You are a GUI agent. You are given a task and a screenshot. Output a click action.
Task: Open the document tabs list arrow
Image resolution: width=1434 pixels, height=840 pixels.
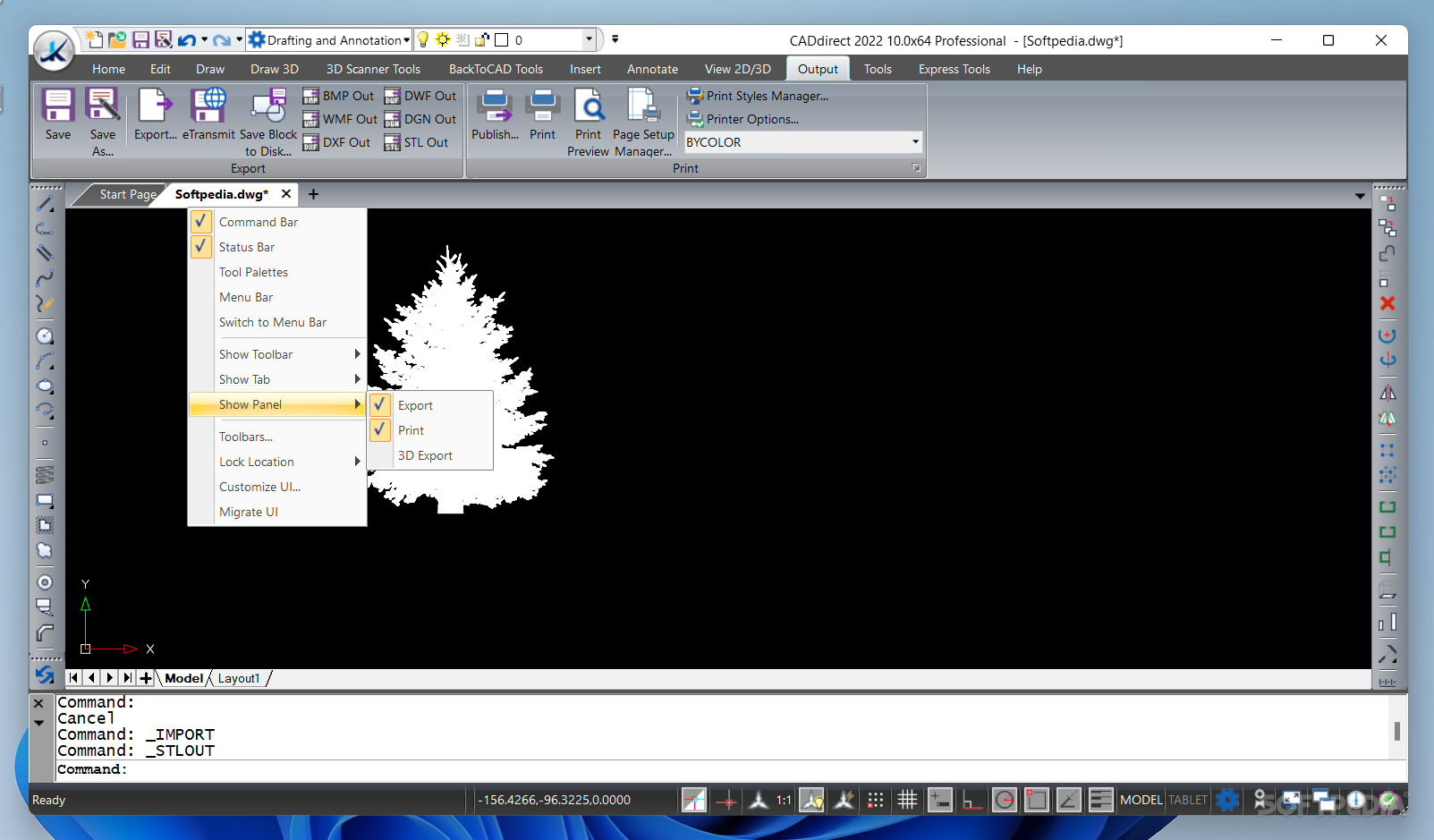[1360, 195]
